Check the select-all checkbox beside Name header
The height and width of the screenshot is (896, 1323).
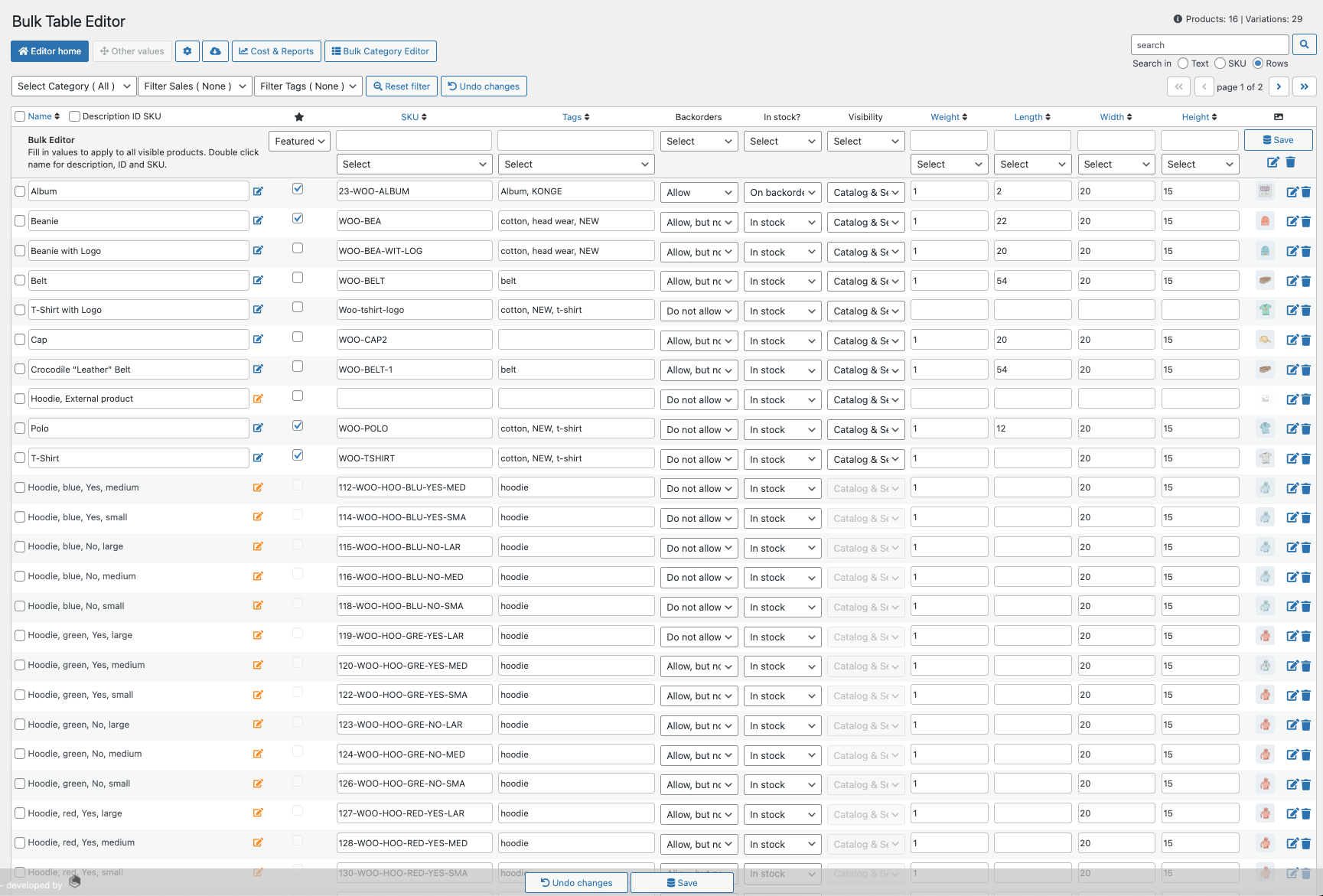pyautogui.click(x=20, y=116)
